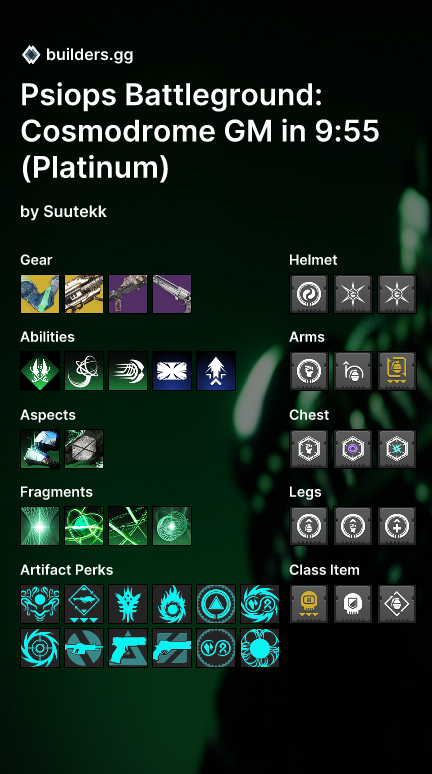Screen dimensions: 432x774
Task: Click the builders.gg logo icon
Action: pyautogui.click(x=31, y=55)
